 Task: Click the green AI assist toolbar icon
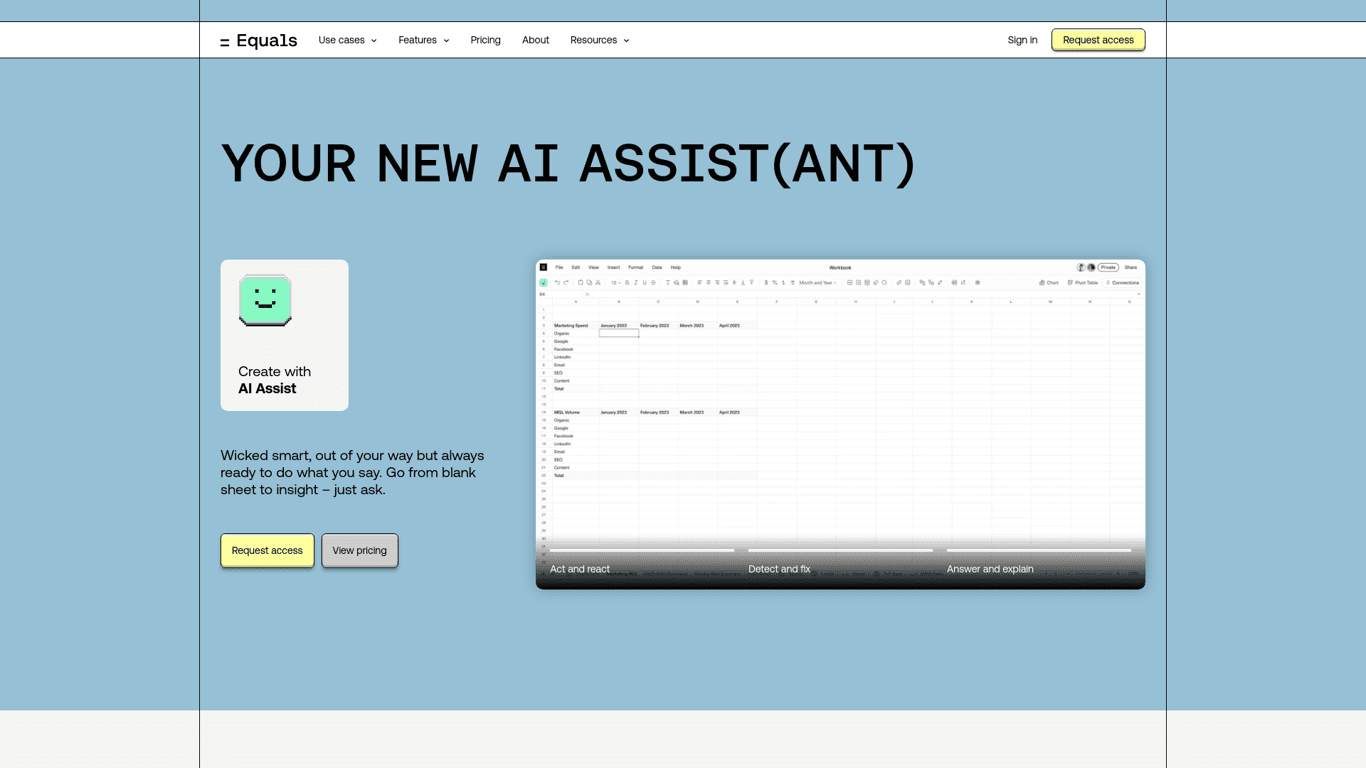[543, 283]
